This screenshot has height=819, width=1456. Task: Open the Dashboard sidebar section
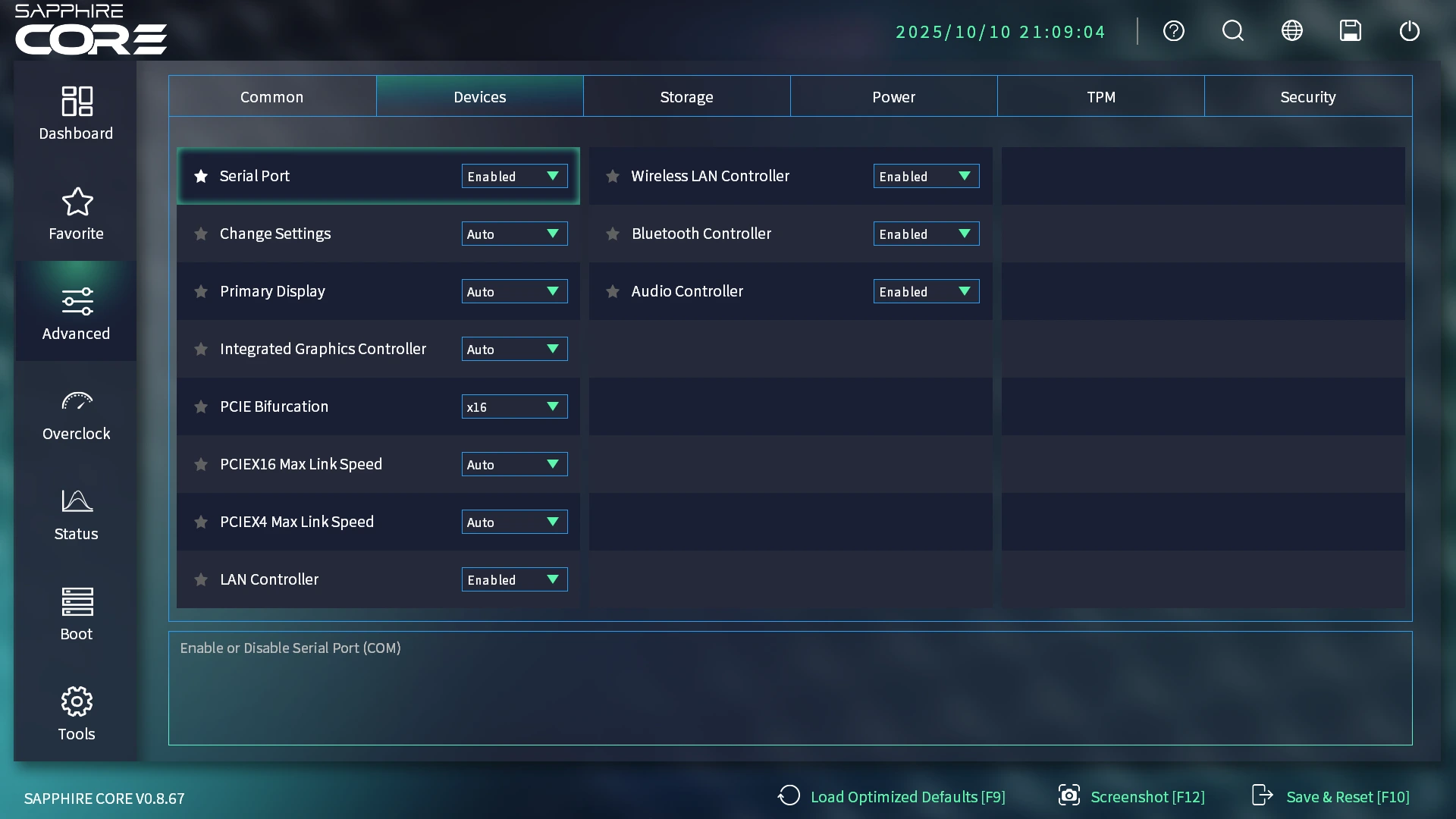[76, 112]
